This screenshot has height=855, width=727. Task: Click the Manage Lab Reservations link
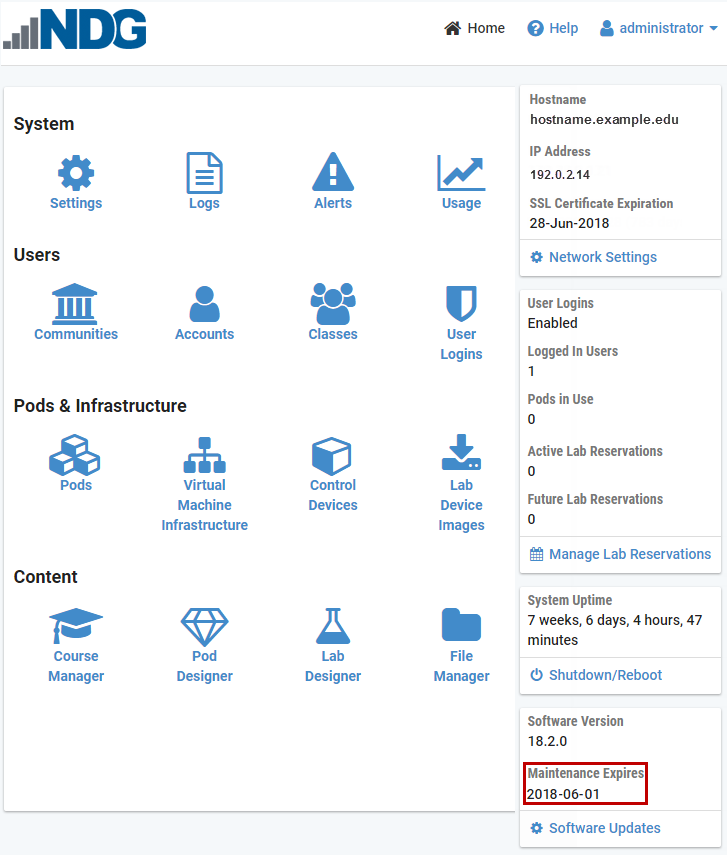point(629,554)
